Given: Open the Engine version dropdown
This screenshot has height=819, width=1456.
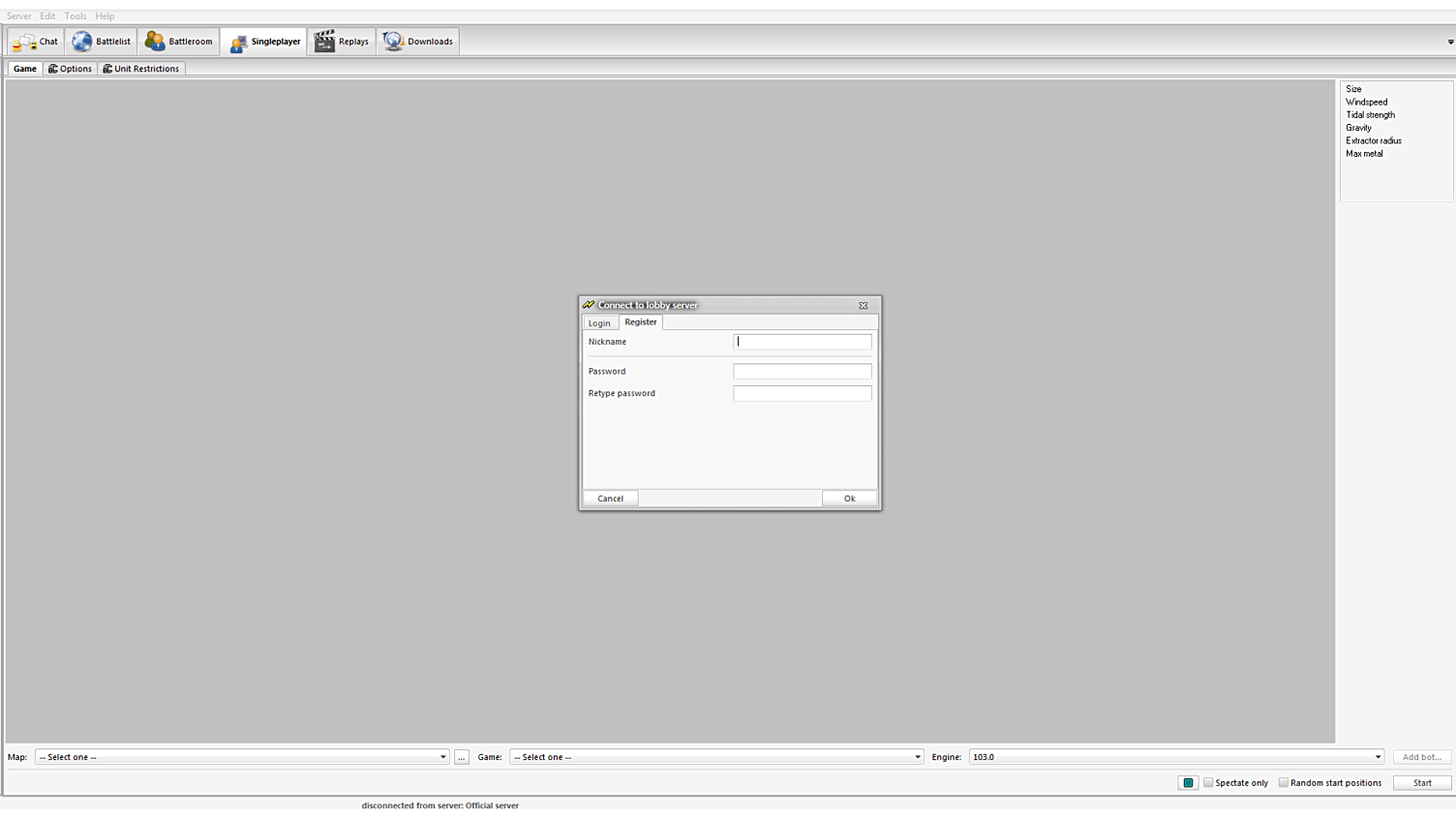Looking at the screenshot, I should point(1377,757).
